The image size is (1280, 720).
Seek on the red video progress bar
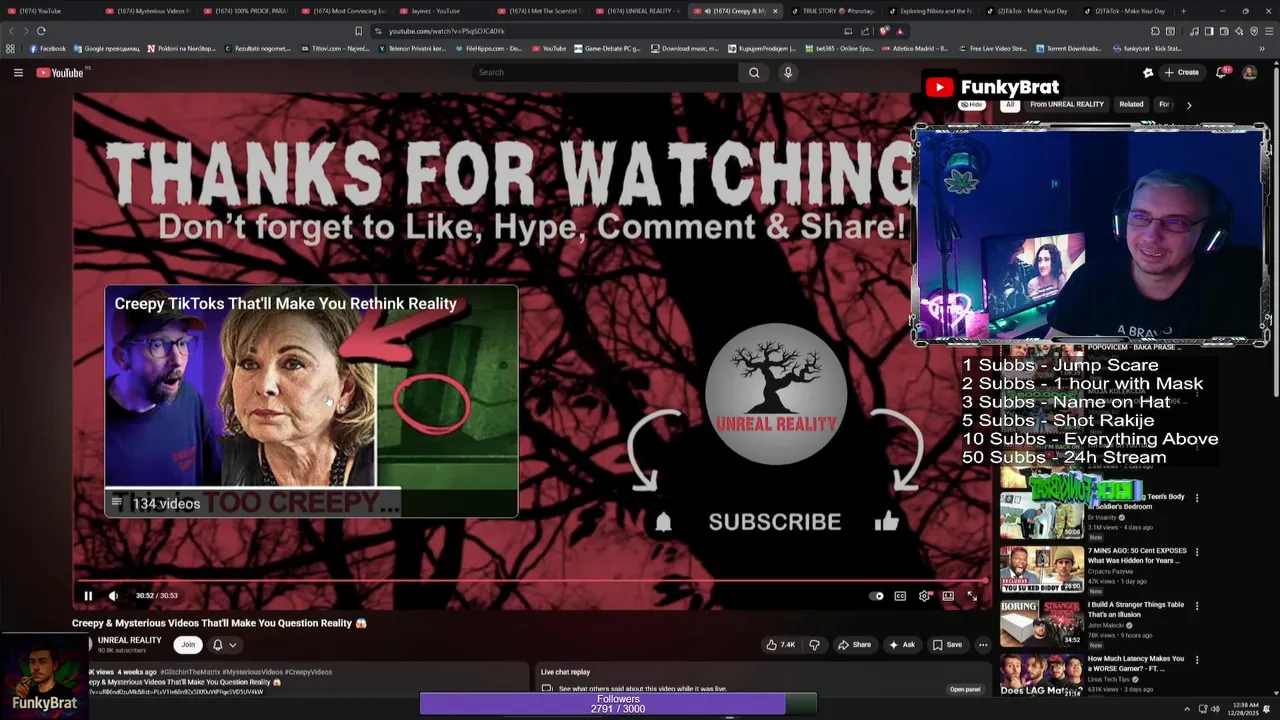pyautogui.click(x=533, y=580)
